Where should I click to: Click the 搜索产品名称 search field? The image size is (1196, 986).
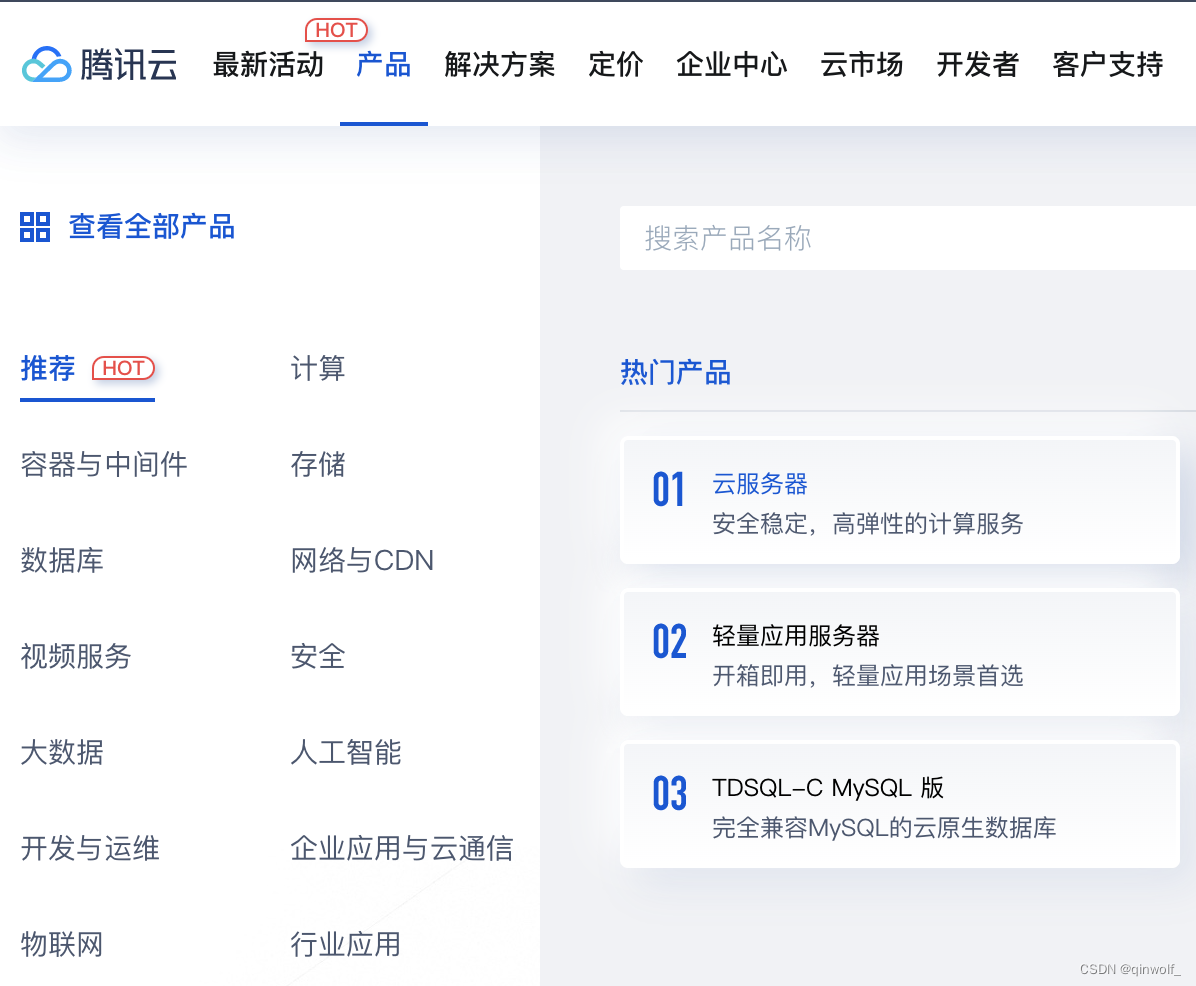pos(900,238)
